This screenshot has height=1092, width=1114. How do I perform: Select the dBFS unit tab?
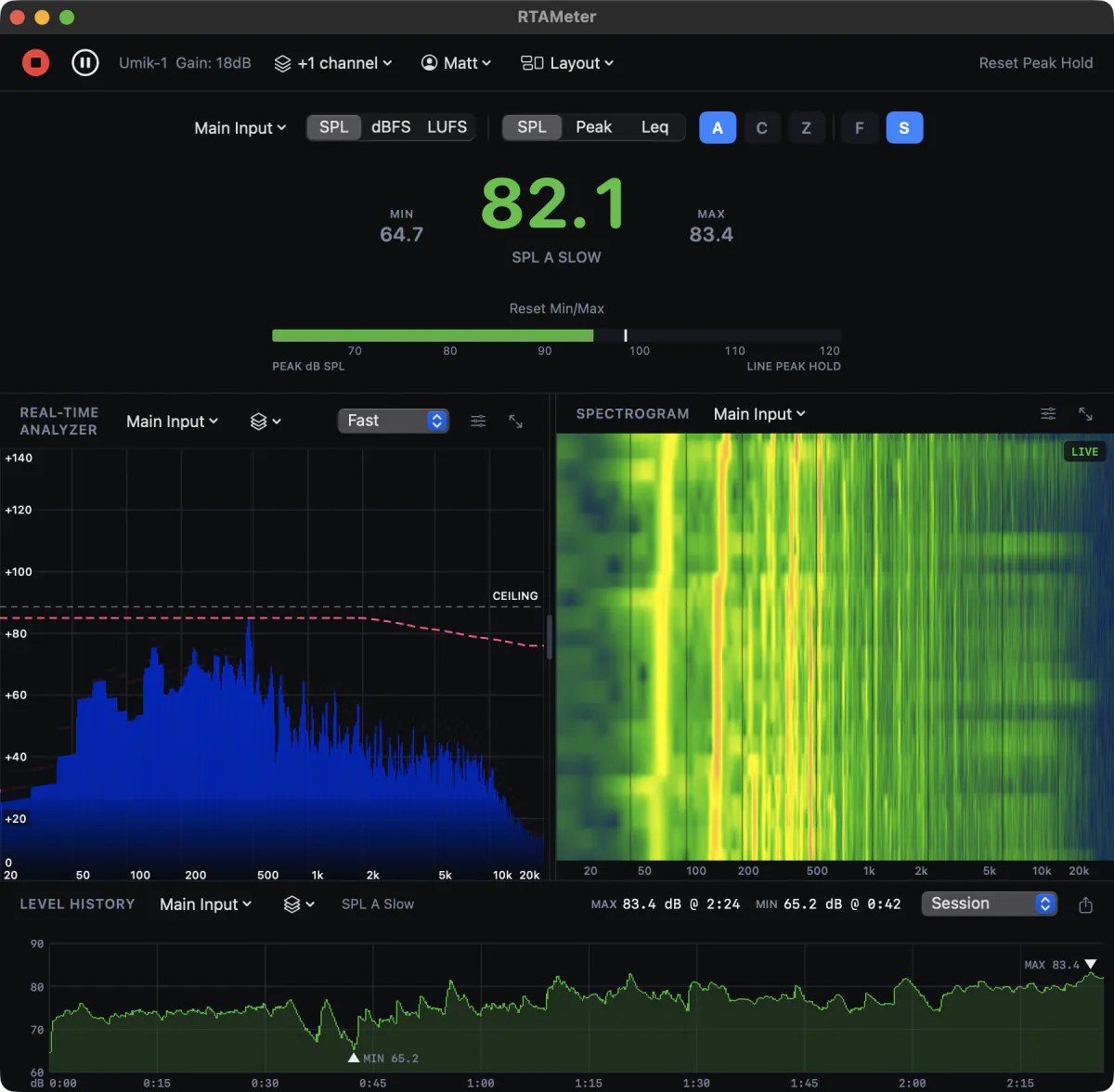coord(391,127)
